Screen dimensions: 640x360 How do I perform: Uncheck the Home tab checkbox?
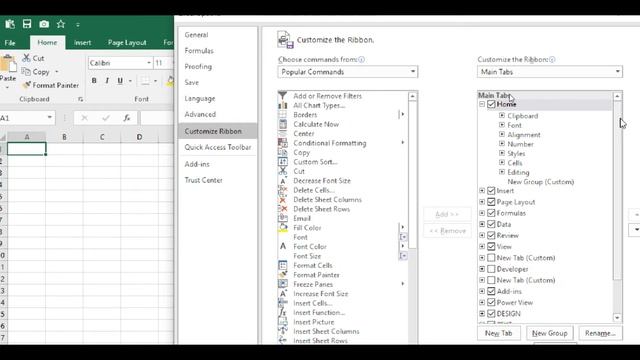(491, 104)
